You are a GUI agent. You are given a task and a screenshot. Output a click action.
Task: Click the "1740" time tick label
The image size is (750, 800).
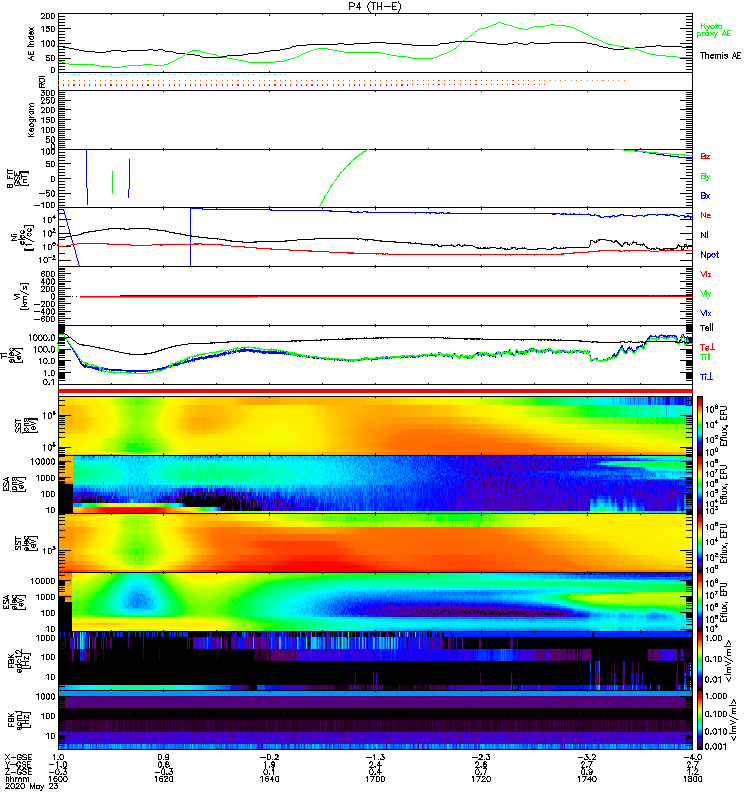587,779
